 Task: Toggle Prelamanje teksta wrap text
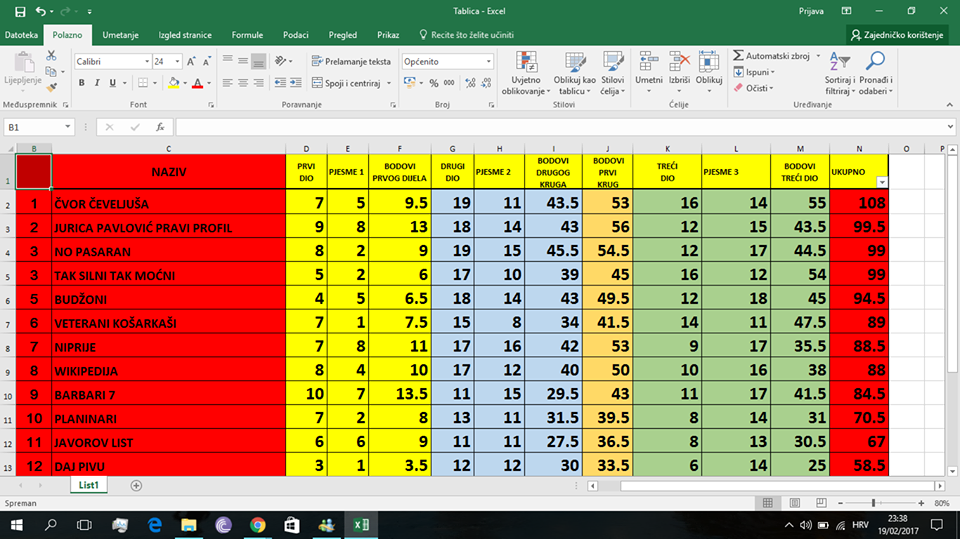click(350, 61)
